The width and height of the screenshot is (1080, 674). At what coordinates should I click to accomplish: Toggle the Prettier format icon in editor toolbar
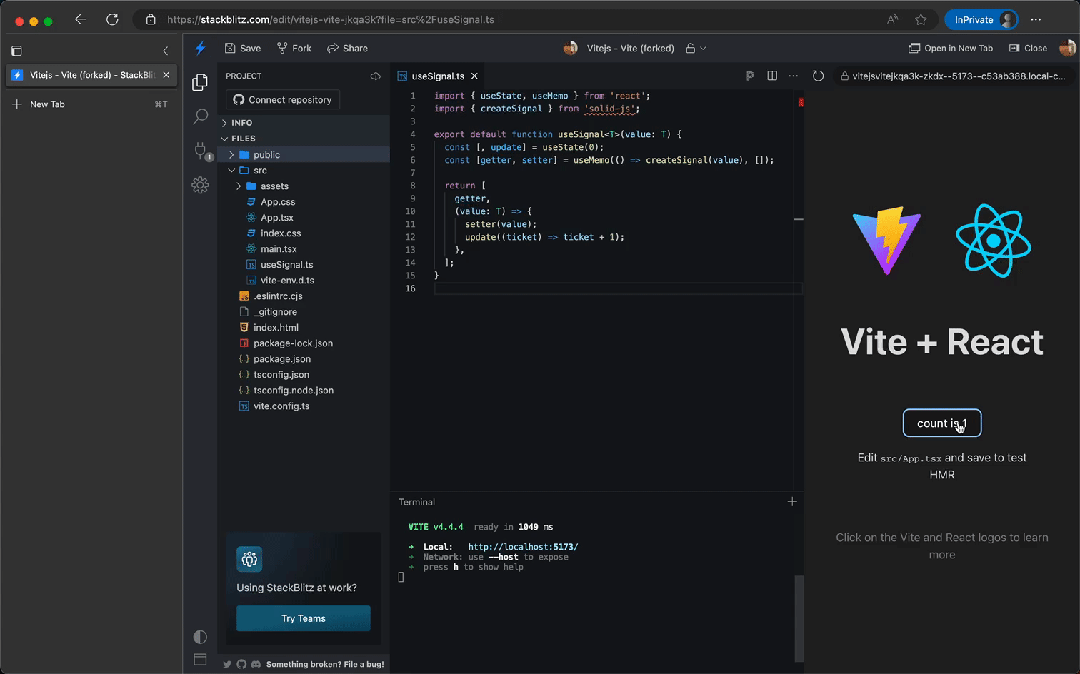click(750, 76)
